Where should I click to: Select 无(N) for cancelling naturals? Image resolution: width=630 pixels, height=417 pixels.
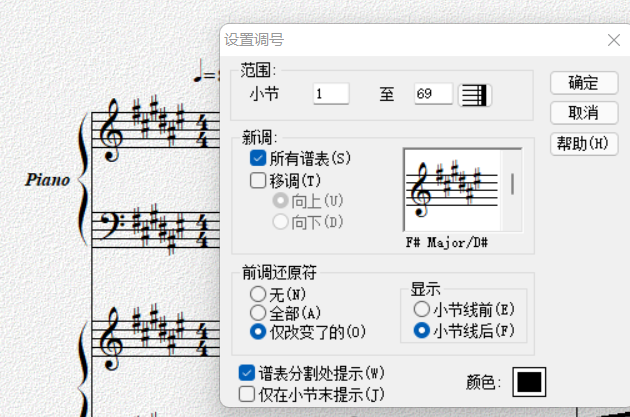click(x=258, y=294)
